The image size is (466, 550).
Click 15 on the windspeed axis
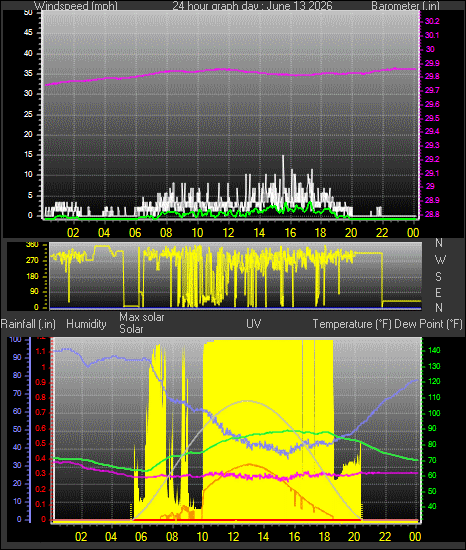point(28,155)
